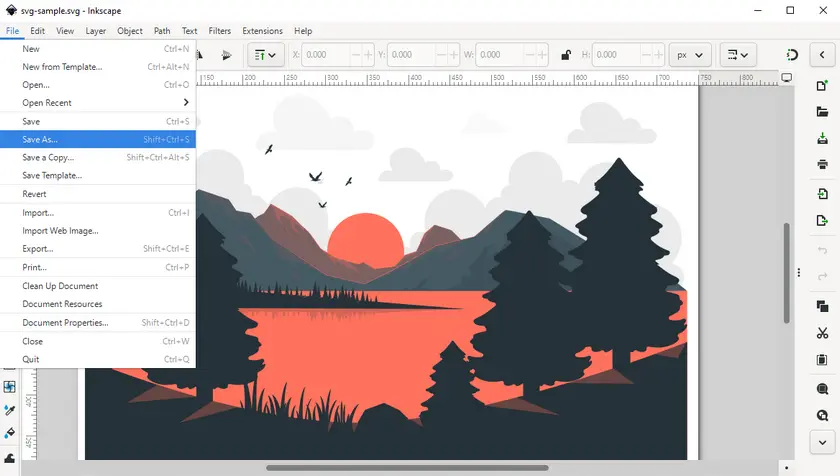This screenshot has width=840, height=476.
Task: Click the new document icon in right toolbar
Action: click(822, 86)
